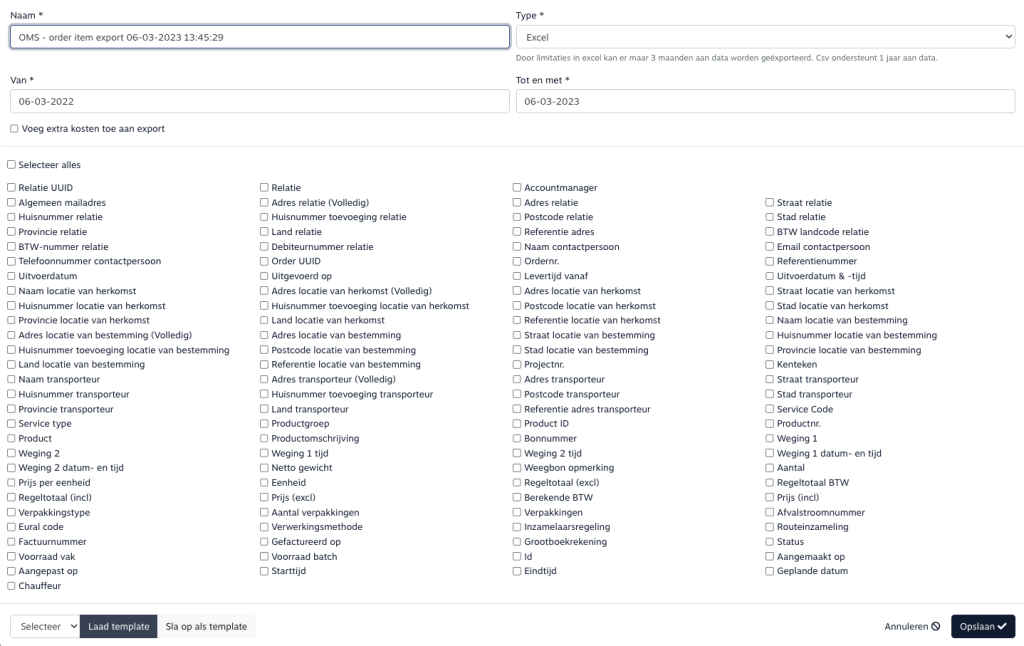Toggle the Service Code checkbox
The image size is (1024, 646).
click(770, 409)
